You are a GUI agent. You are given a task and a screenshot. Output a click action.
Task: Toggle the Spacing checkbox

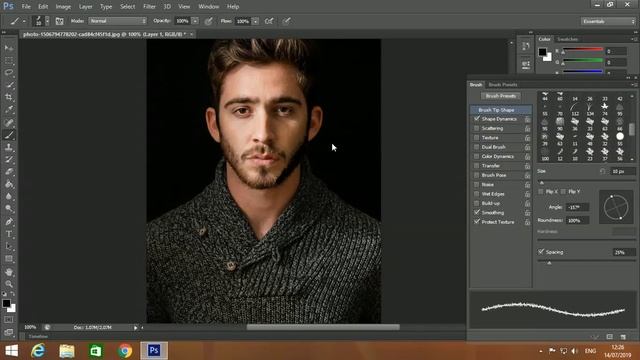(541, 252)
